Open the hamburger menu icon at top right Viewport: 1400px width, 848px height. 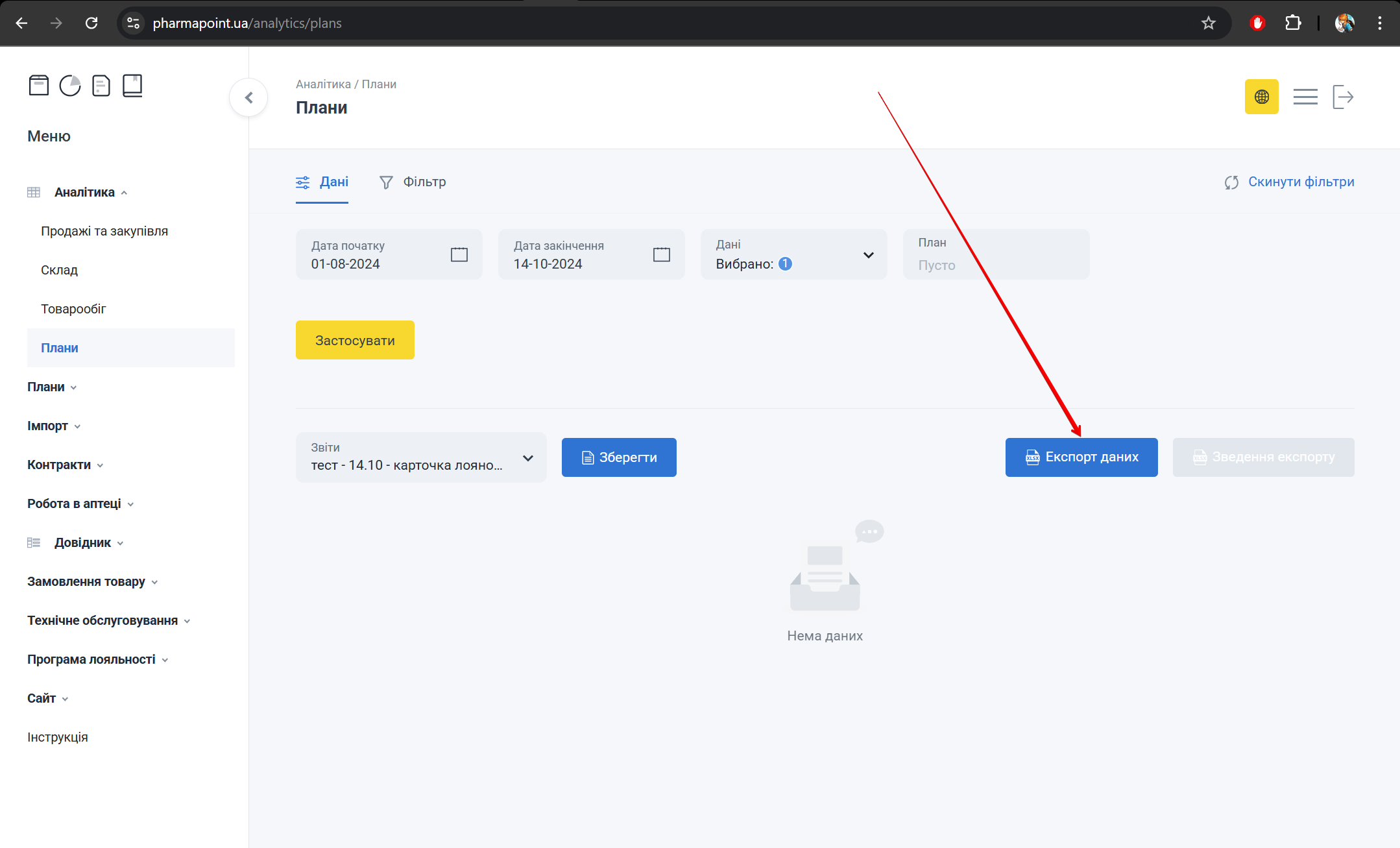coord(1305,97)
